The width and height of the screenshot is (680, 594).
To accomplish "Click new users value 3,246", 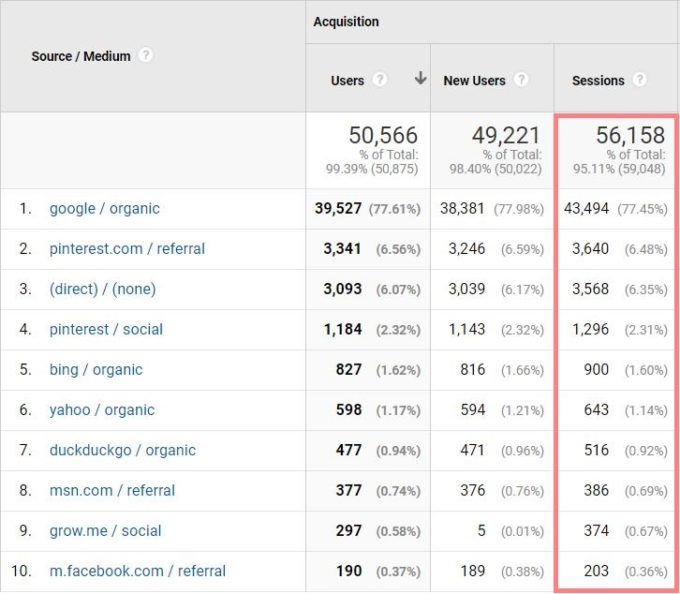I will pyautogui.click(x=467, y=249).
